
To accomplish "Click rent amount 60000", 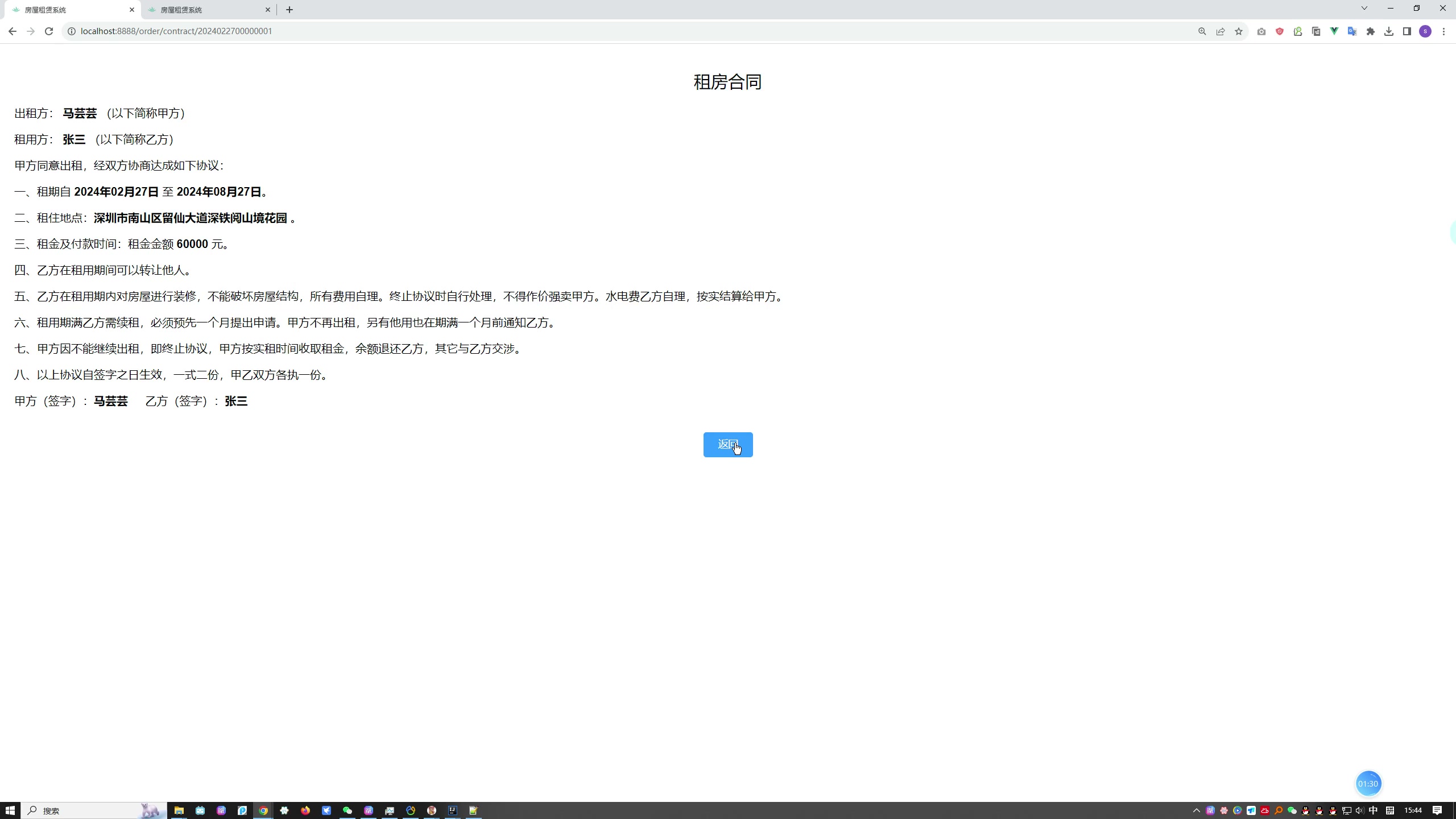I will [192, 244].
